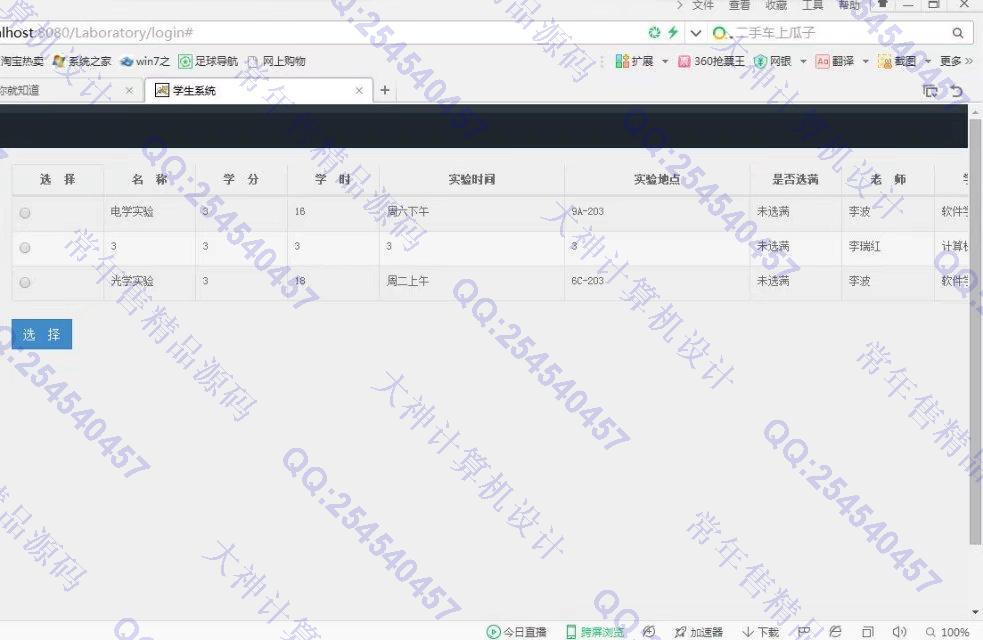Select radio button for 李瑞红 course row
983x640 pixels.
coord(25,247)
